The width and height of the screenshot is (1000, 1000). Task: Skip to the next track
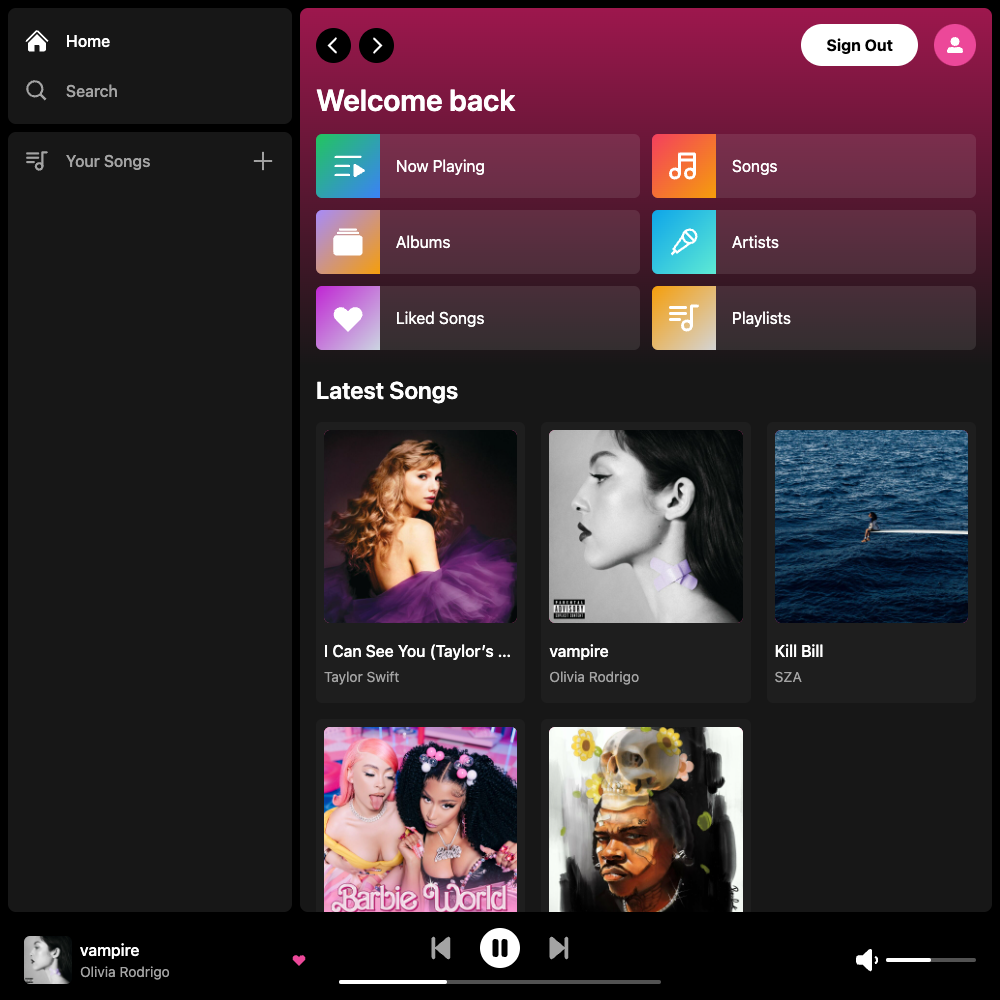(559, 947)
